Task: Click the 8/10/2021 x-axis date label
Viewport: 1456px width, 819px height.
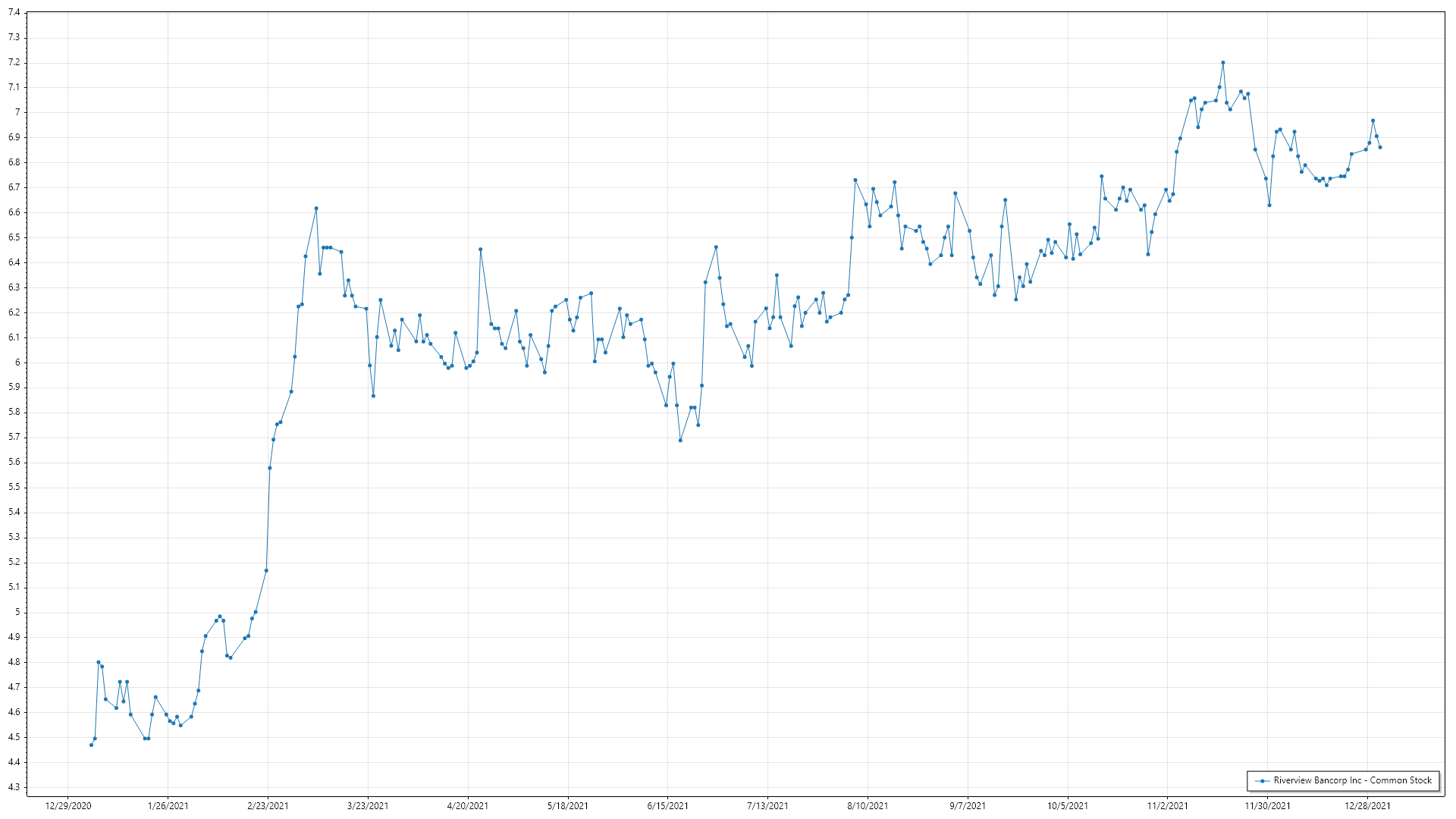Action: [868, 806]
